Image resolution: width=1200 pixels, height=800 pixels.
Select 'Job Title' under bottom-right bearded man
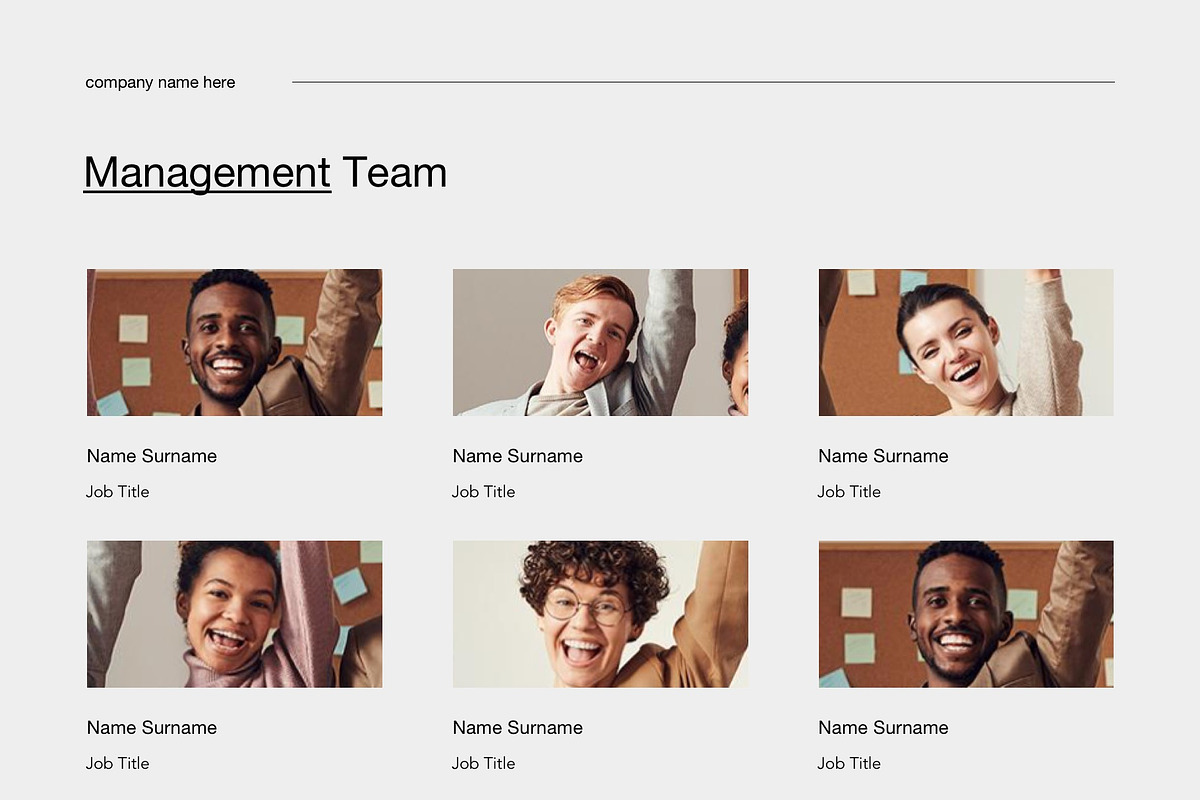850,764
